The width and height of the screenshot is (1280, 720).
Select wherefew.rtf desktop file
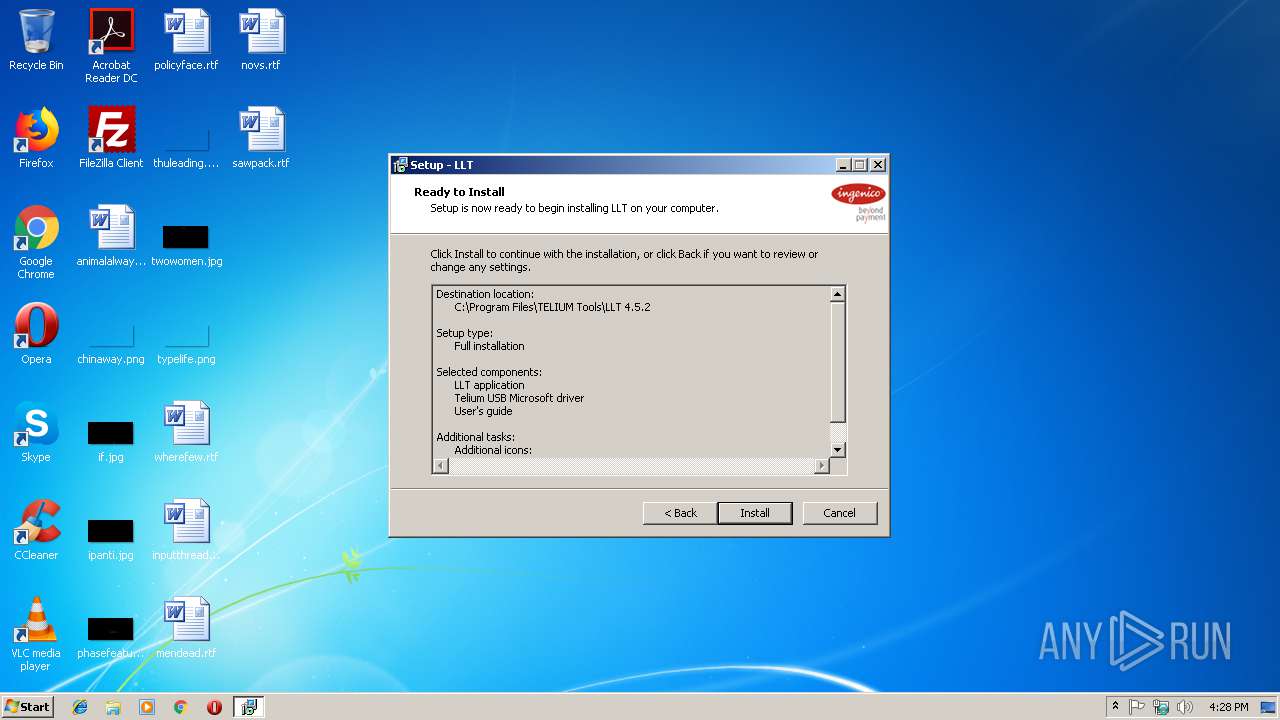pos(186,432)
